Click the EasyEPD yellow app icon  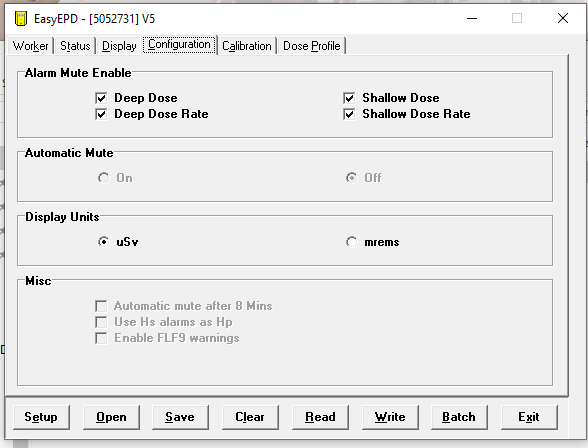21,18
